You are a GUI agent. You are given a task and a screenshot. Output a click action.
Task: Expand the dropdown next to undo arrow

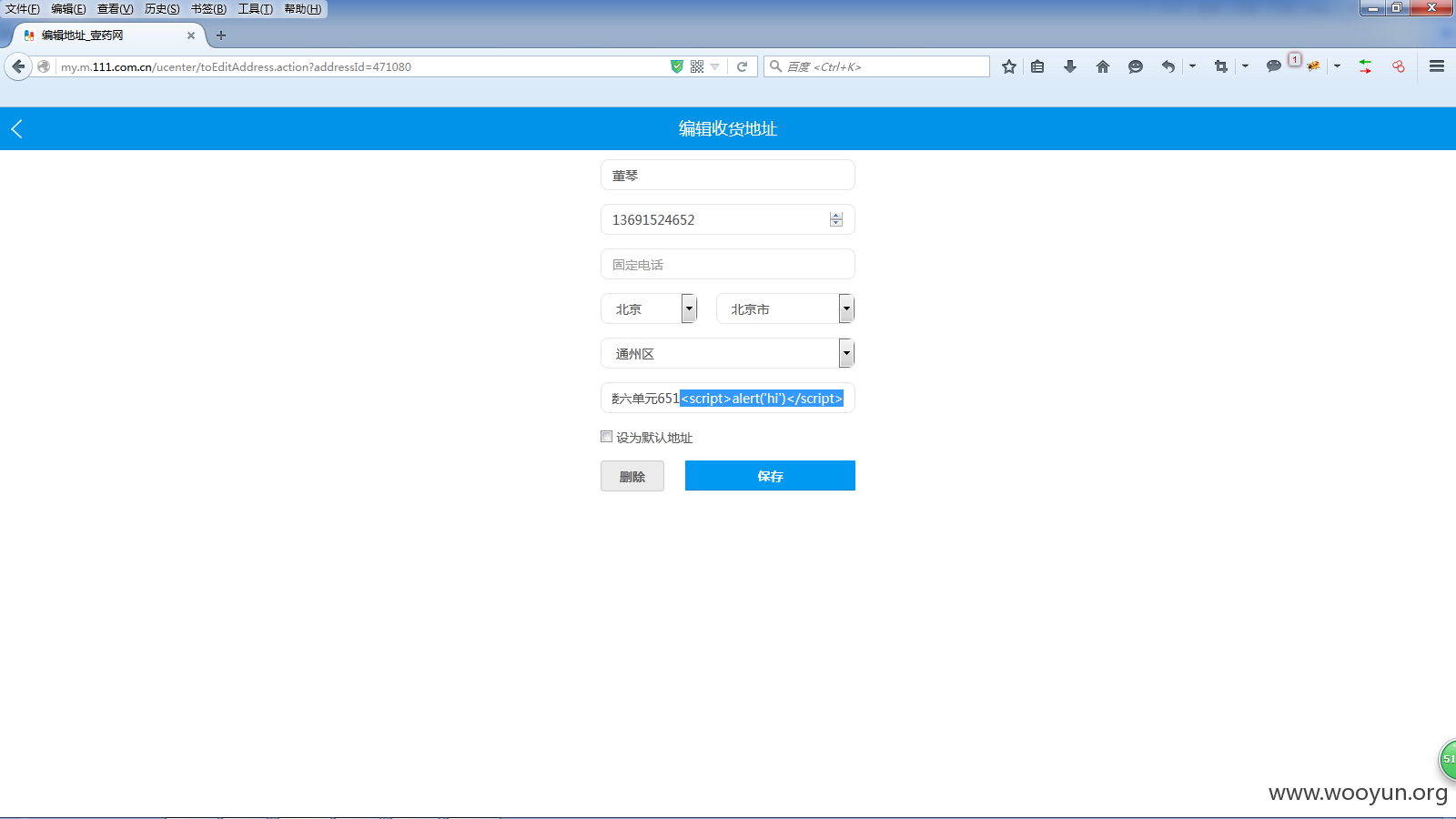tap(1192, 66)
